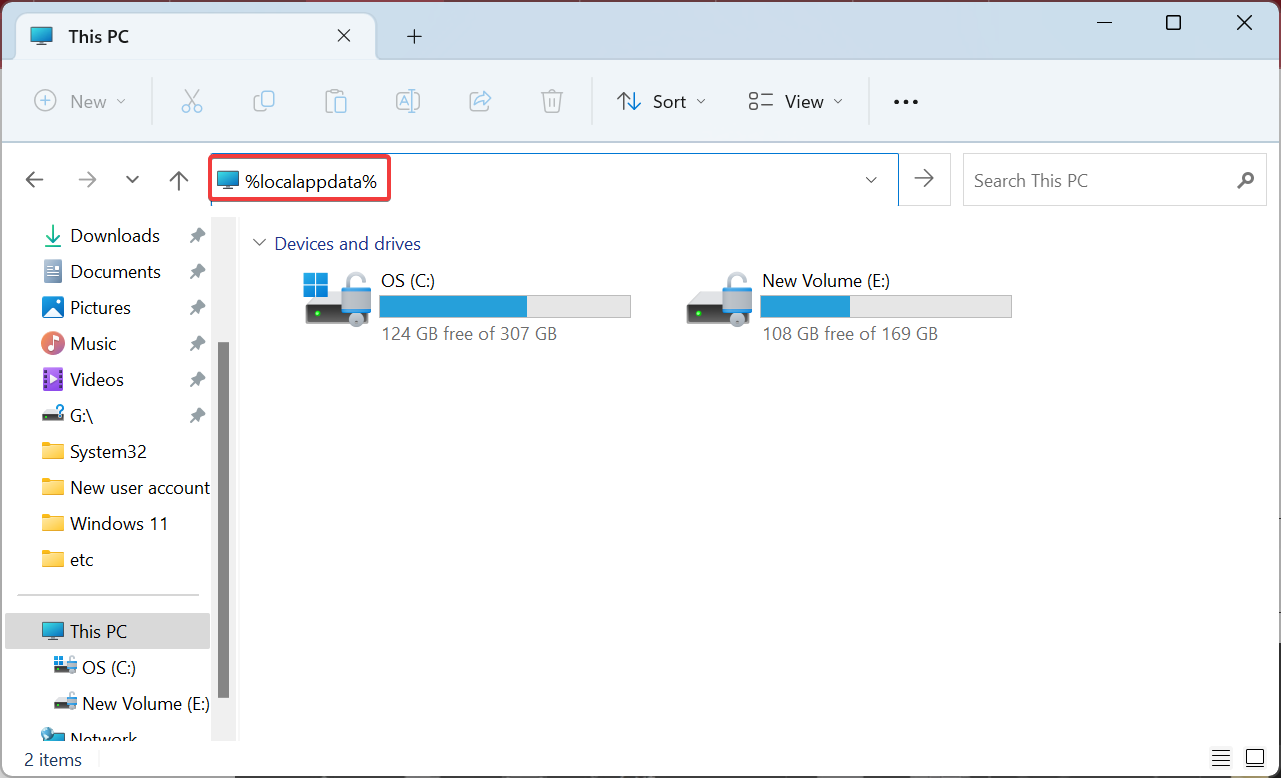Collapse the Devices and drives group
The height and width of the screenshot is (778, 1281).
pos(260,243)
